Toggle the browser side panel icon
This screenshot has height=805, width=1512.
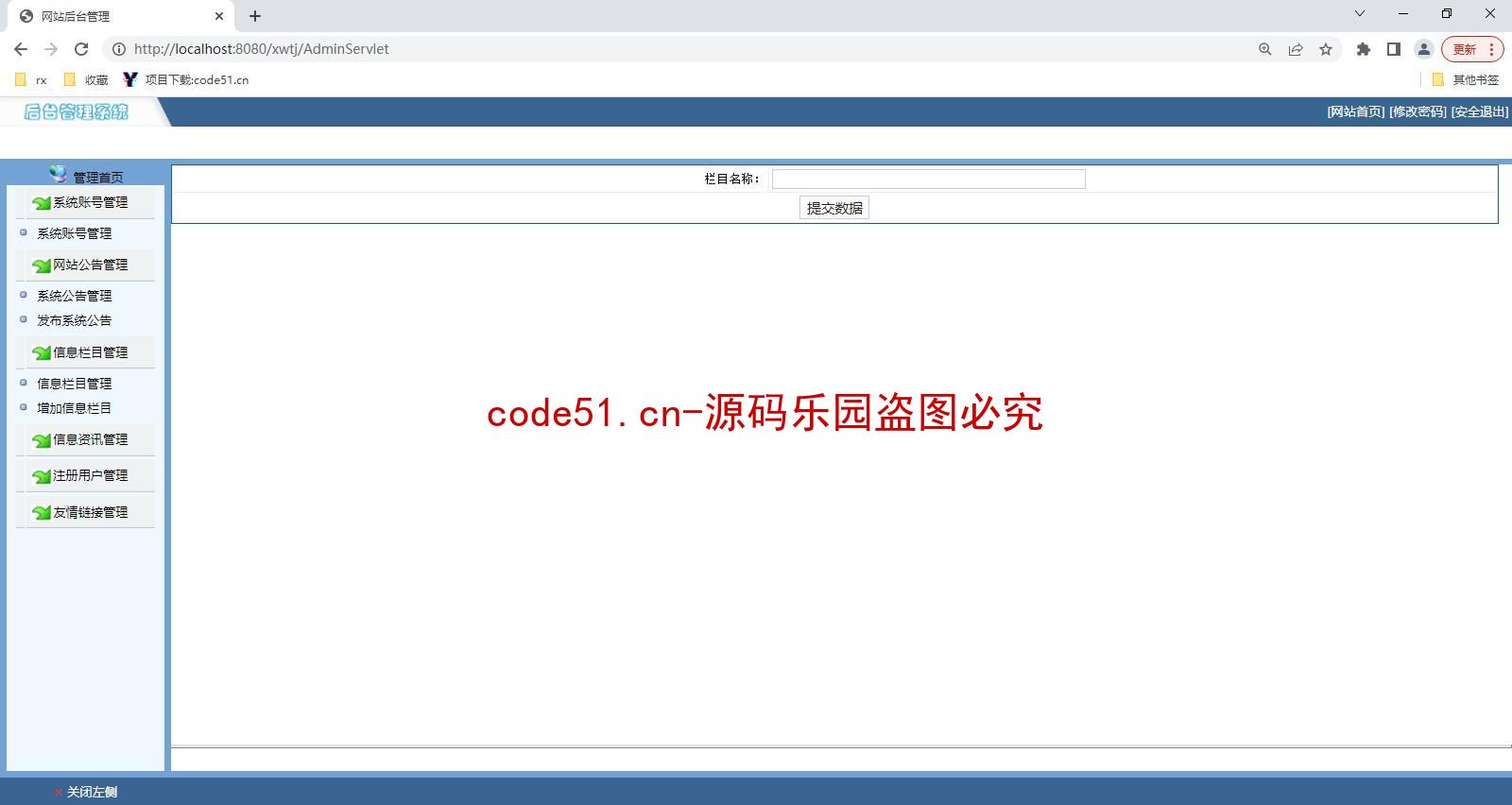[x=1394, y=49]
